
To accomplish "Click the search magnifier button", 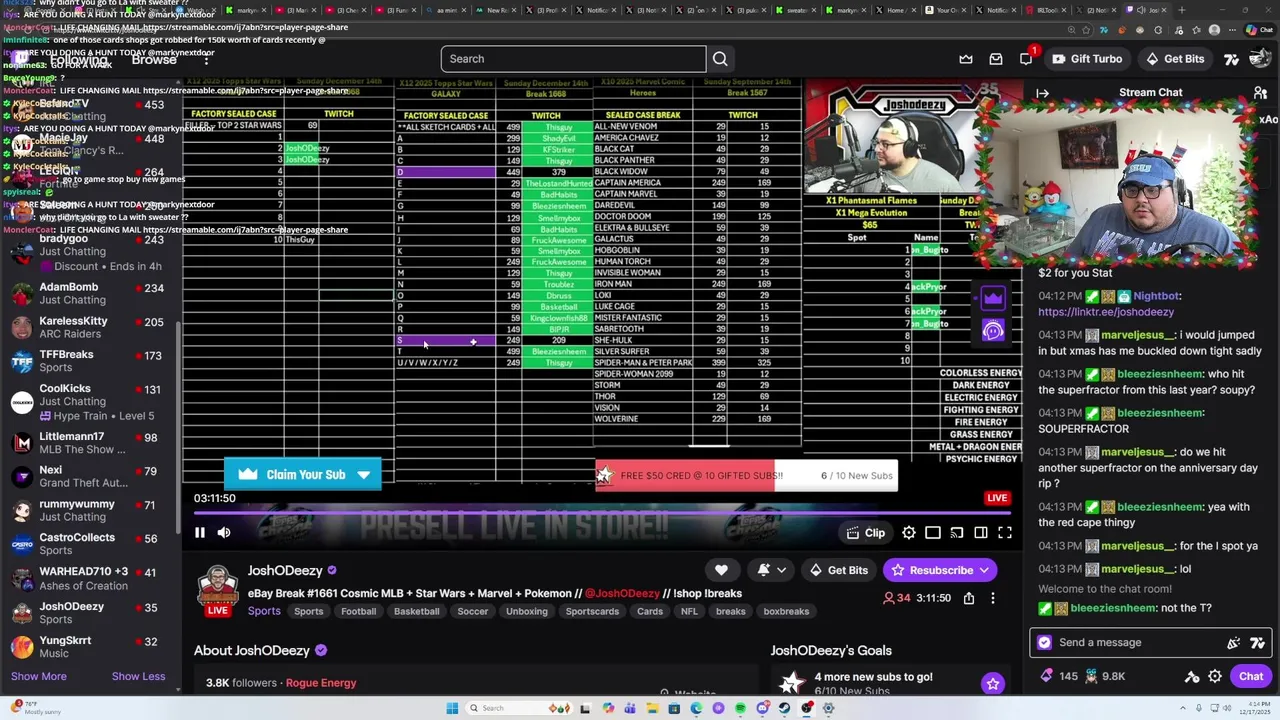I will pos(720,59).
